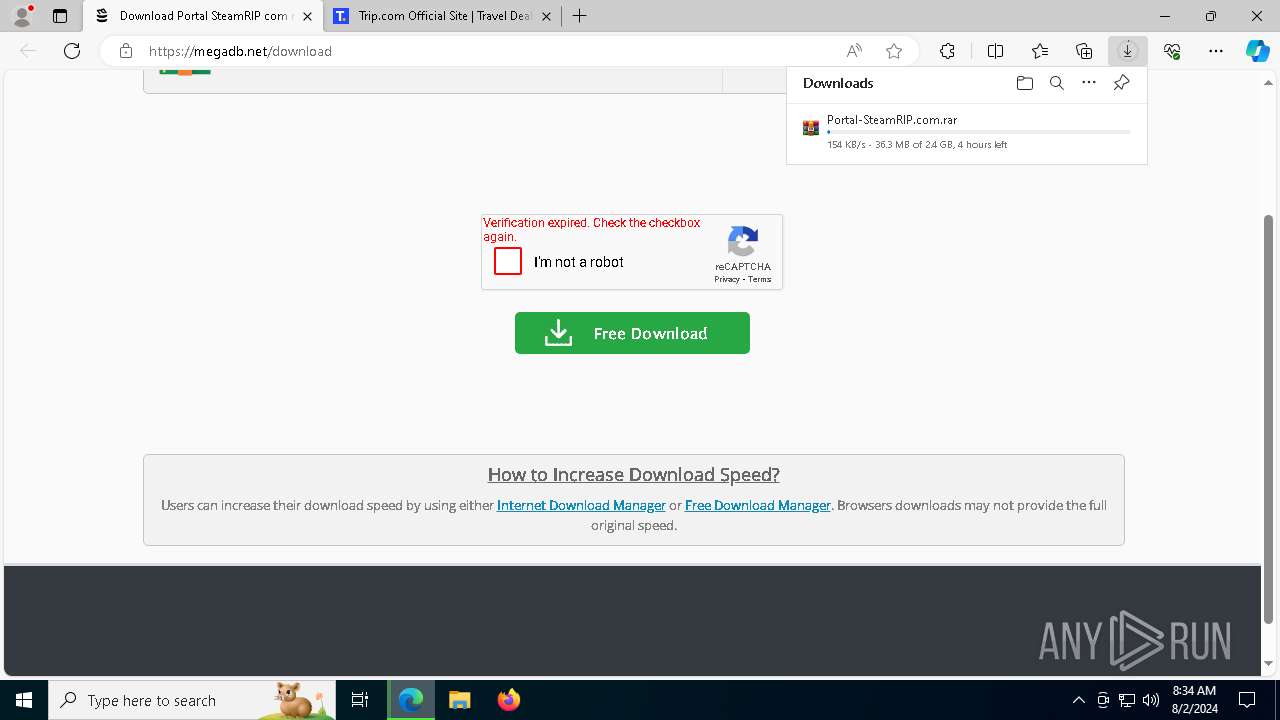The image size is (1280, 720).
Task: Open the Collections icon
Action: pyautogui.click(x=1084, y=51)
